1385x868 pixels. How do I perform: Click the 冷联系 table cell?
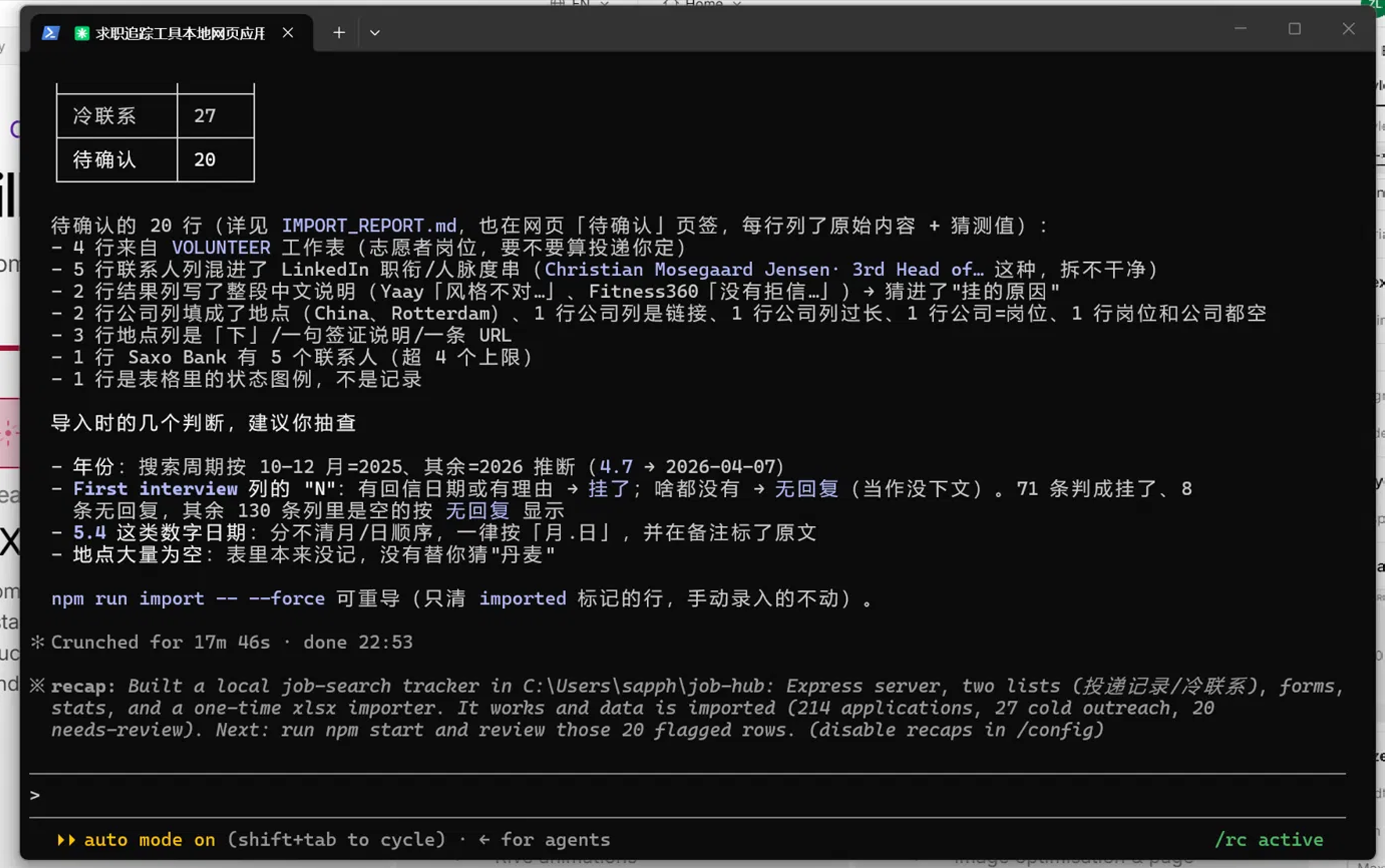click(117, 115)
